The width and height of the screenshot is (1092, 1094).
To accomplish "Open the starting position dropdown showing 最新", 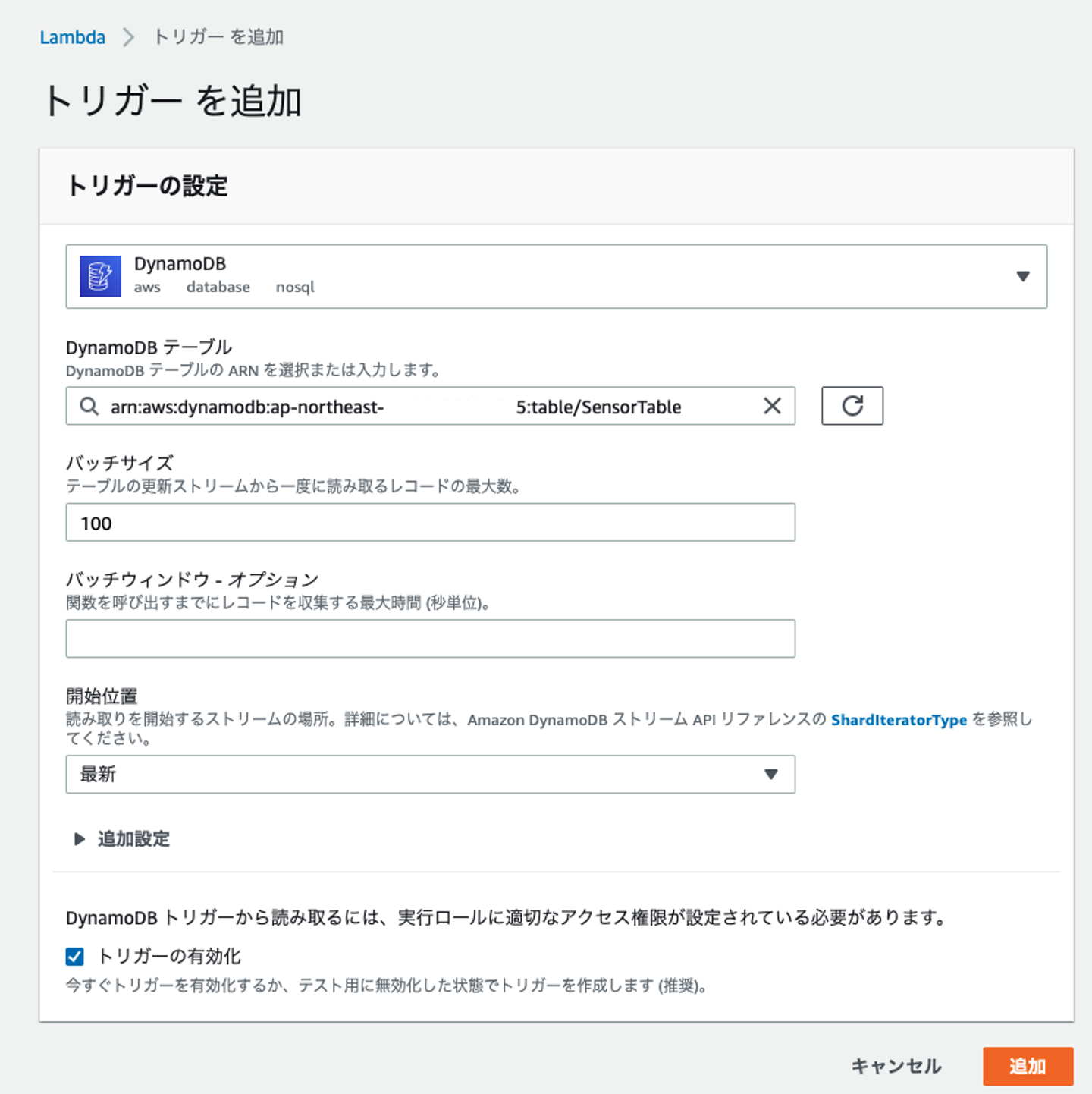I will pos(431,775).
